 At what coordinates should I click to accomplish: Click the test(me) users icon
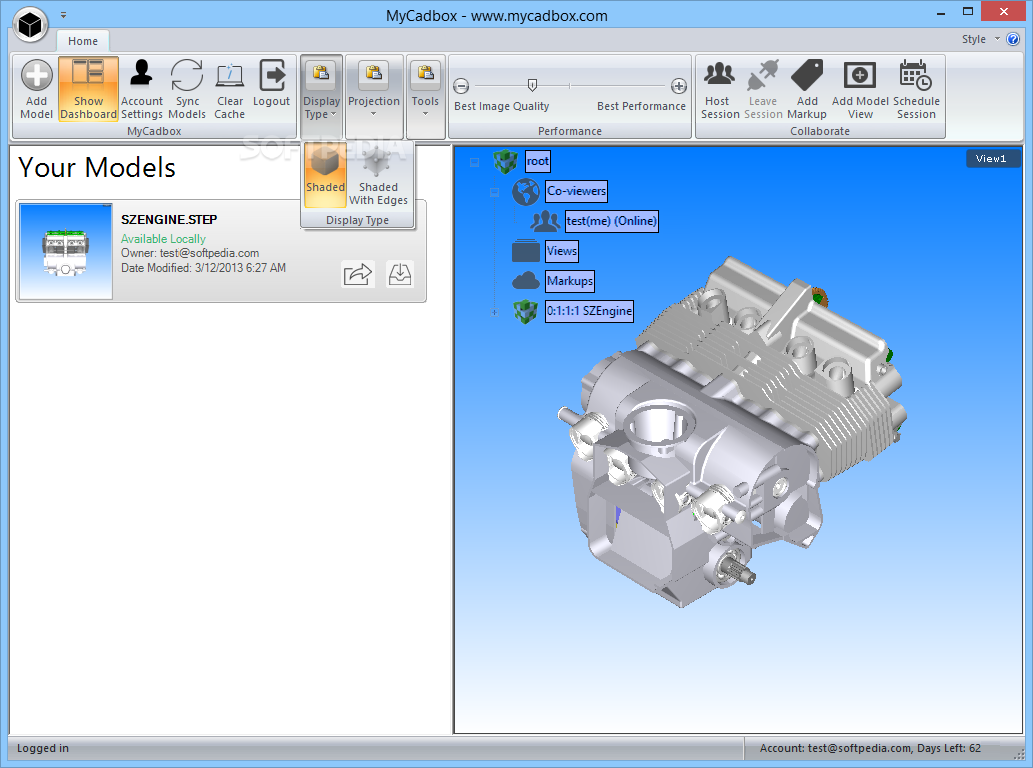coord(545,221)
